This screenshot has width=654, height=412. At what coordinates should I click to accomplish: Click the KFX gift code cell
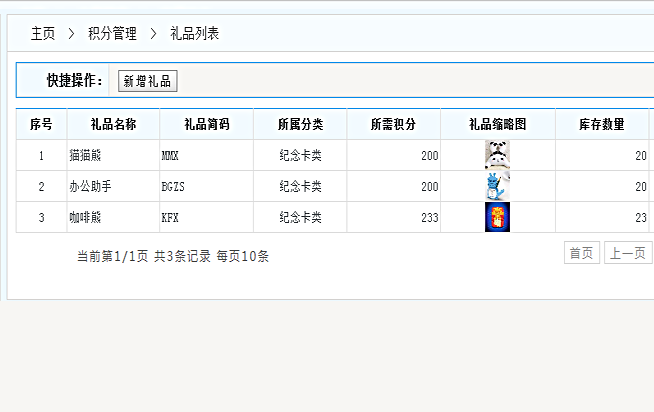tap(170, 218)
